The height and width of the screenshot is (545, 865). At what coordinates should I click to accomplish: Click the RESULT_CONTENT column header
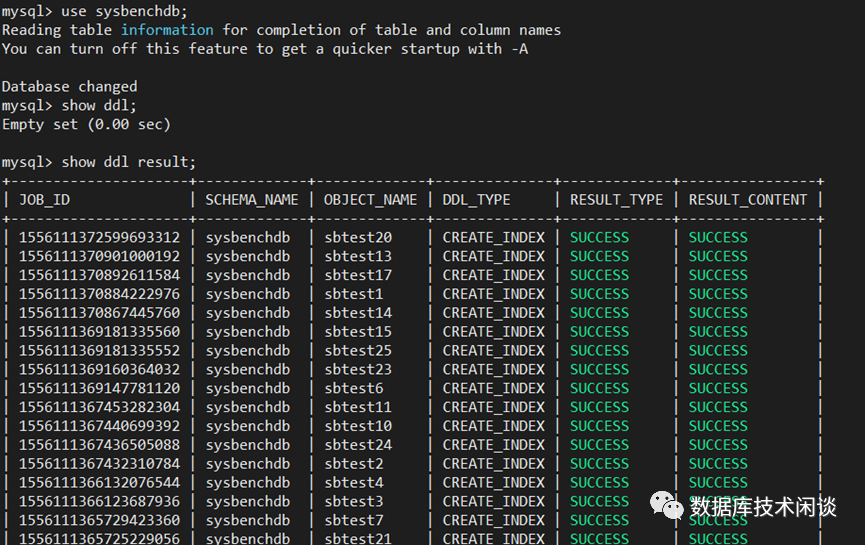748,199
